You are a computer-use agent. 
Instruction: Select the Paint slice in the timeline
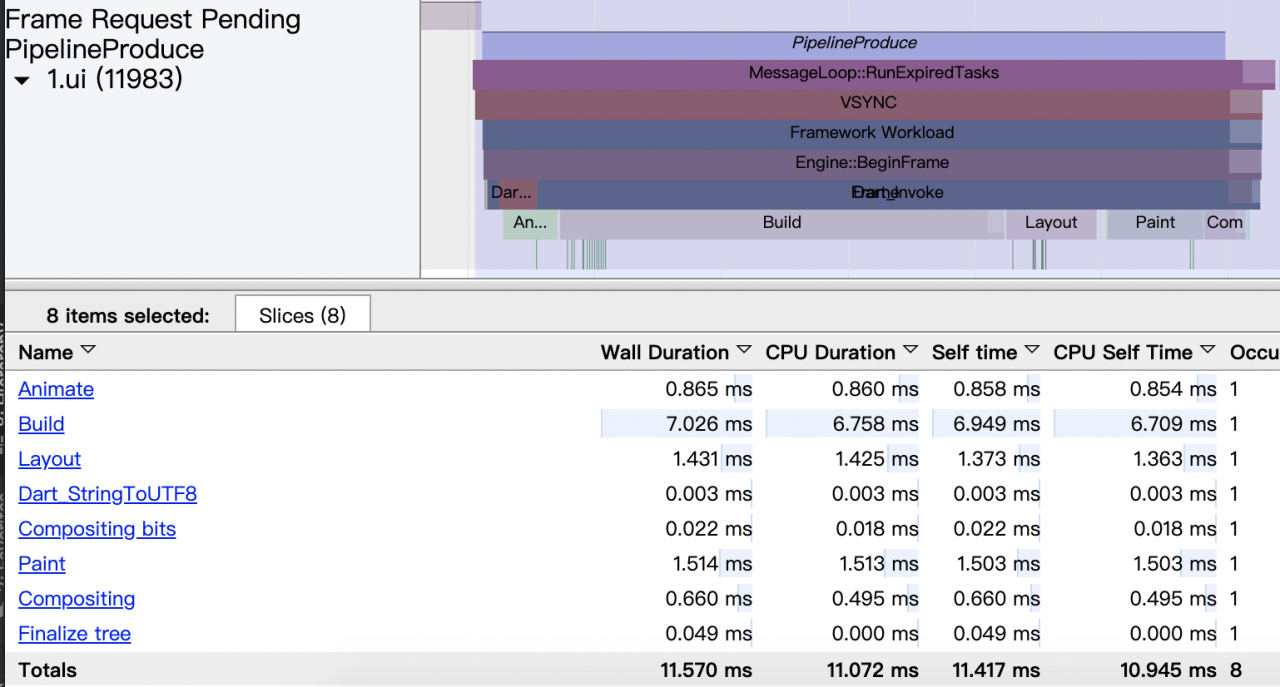pyautogui.click(x=1155, y=223)
